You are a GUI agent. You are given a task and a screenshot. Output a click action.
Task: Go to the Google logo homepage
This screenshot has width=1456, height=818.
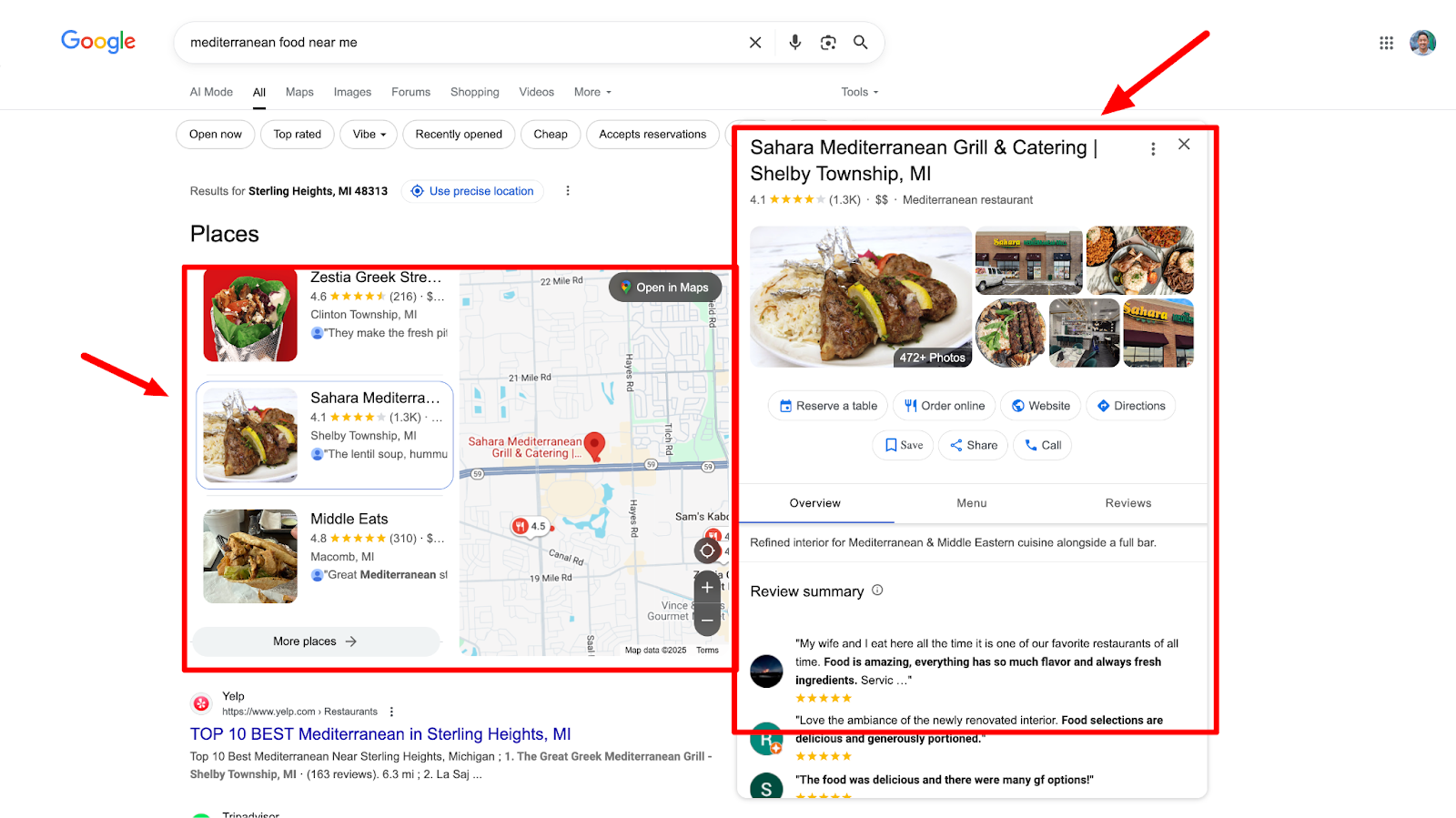98,42
